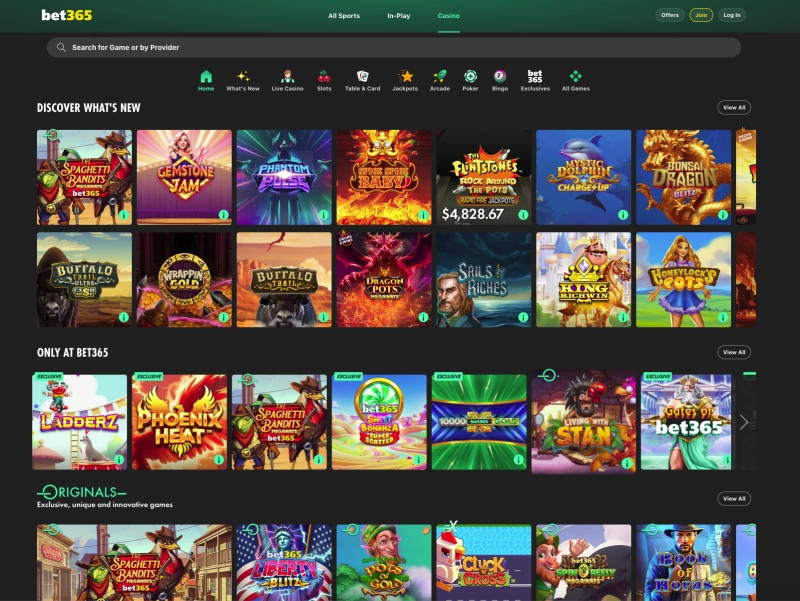Image resolution: width=800 pixels, height=601 pixels.
Task: Open Gates of bet365 game
Action: pos(686,422)
